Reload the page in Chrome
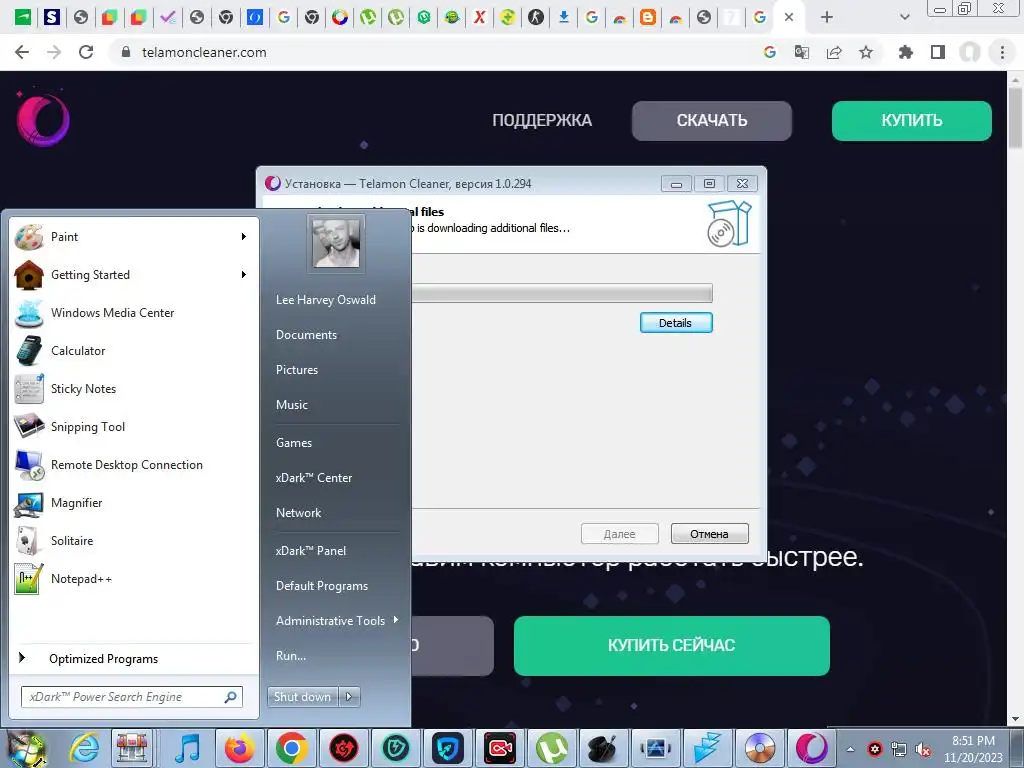Screen dimensions: 1024x768 (x=86, y=52)
